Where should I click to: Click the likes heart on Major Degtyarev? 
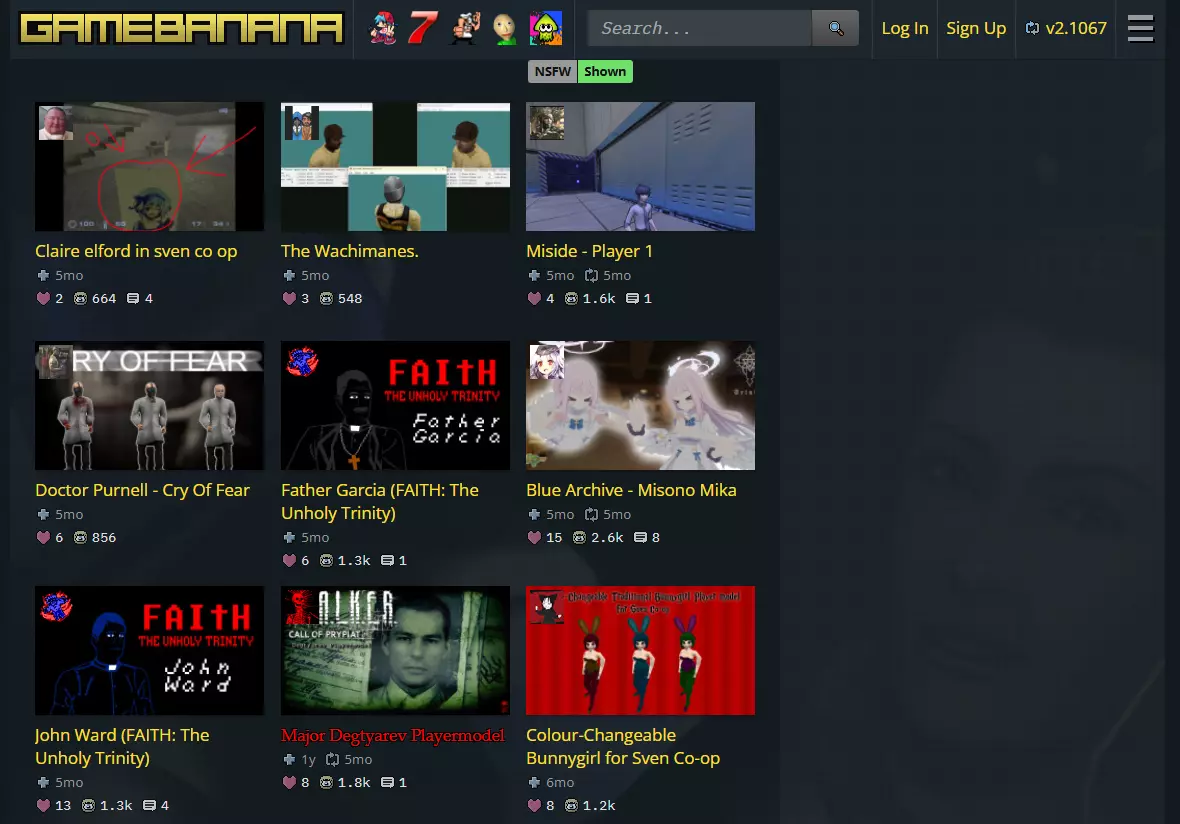click(x=289, y=783)
